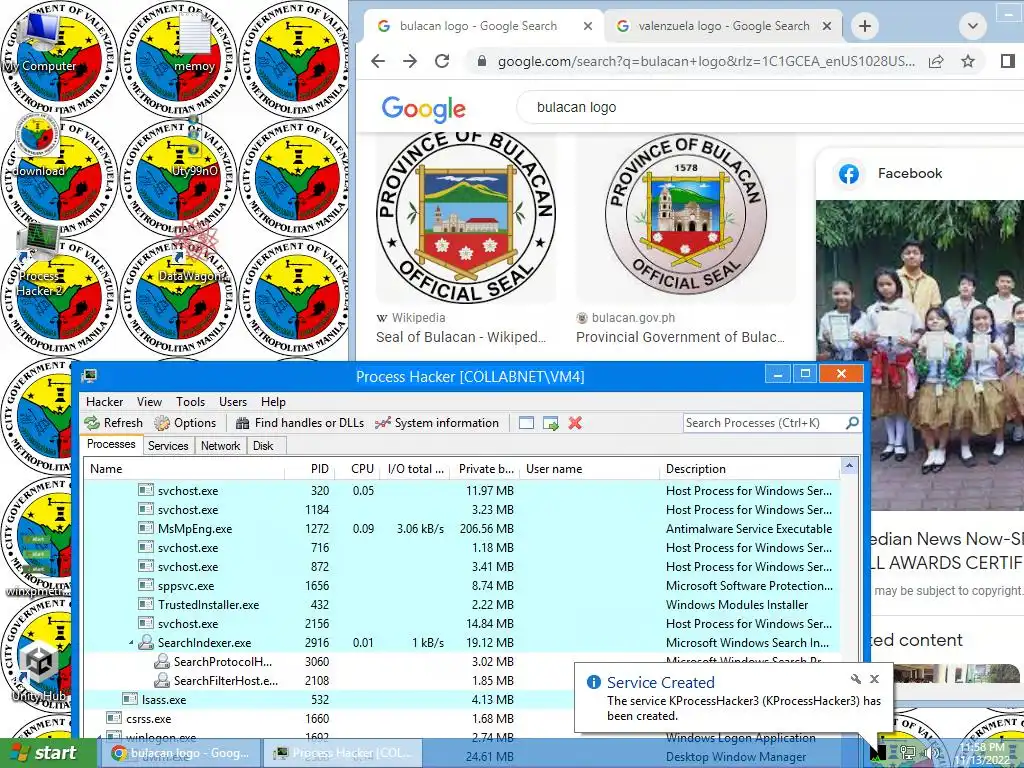Select the MsMpEng.exe process row
Viewport: 1024px width, 768px height.
click(462, 528)
